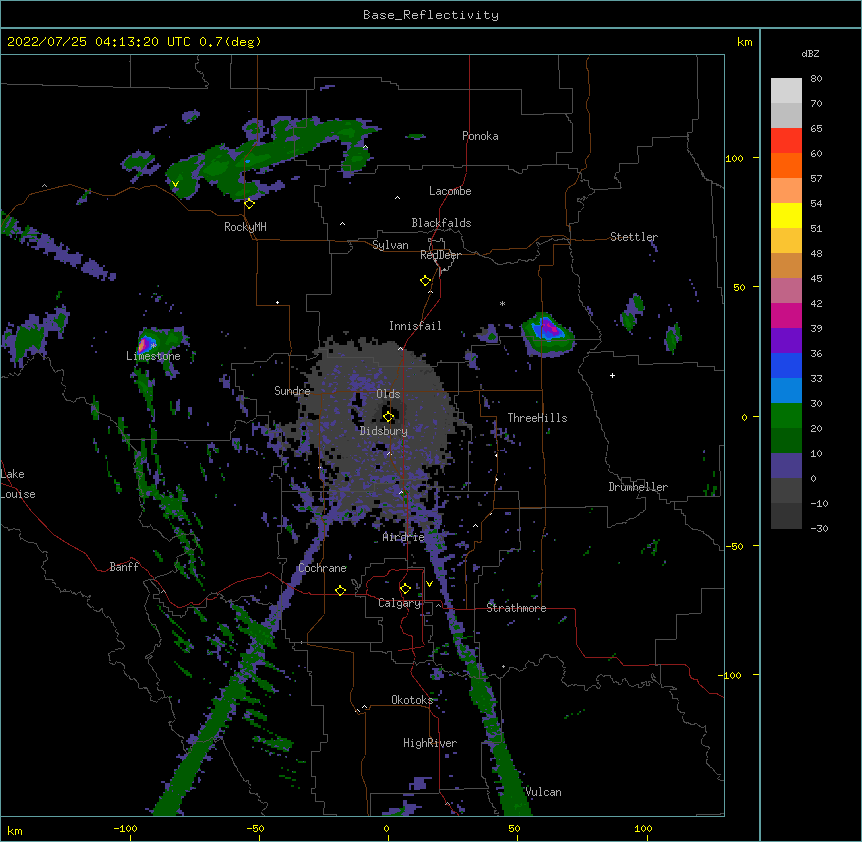Select the light gray 70-80 dBZ legend swatch

(x=786, y=91)
